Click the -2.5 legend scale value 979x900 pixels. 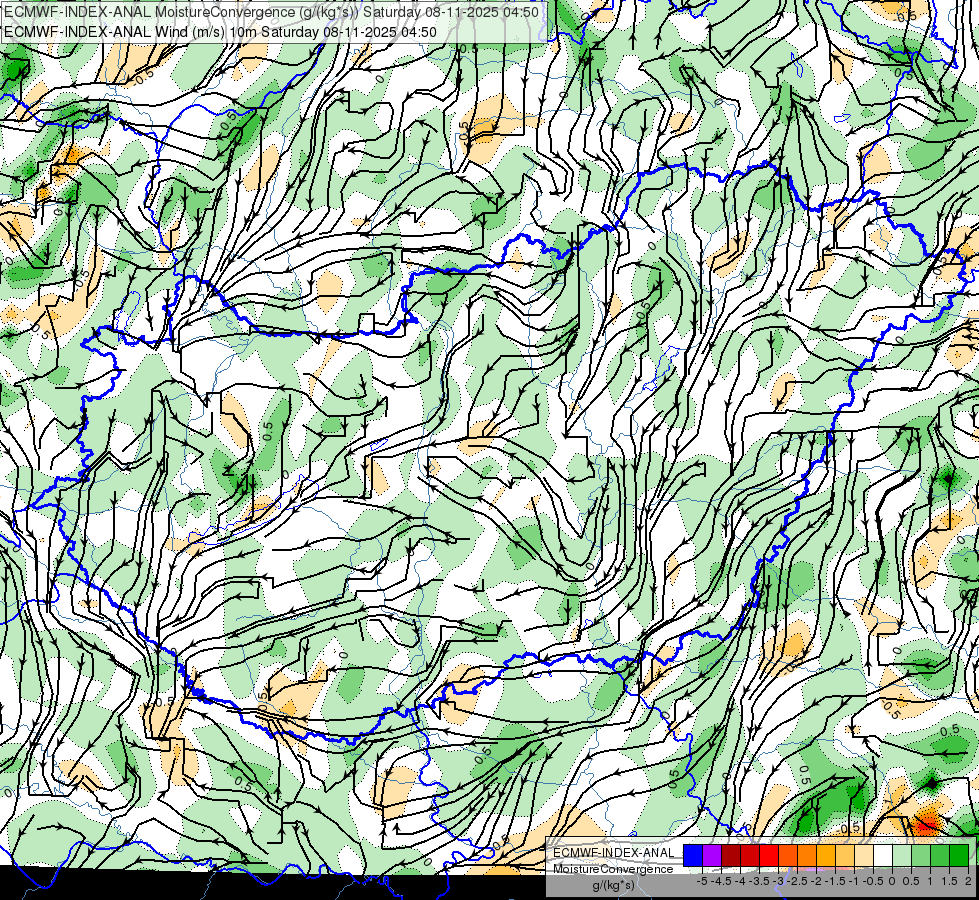797,881
